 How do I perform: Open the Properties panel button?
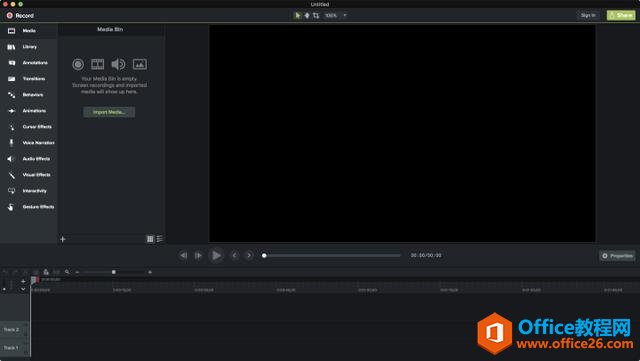617,256
